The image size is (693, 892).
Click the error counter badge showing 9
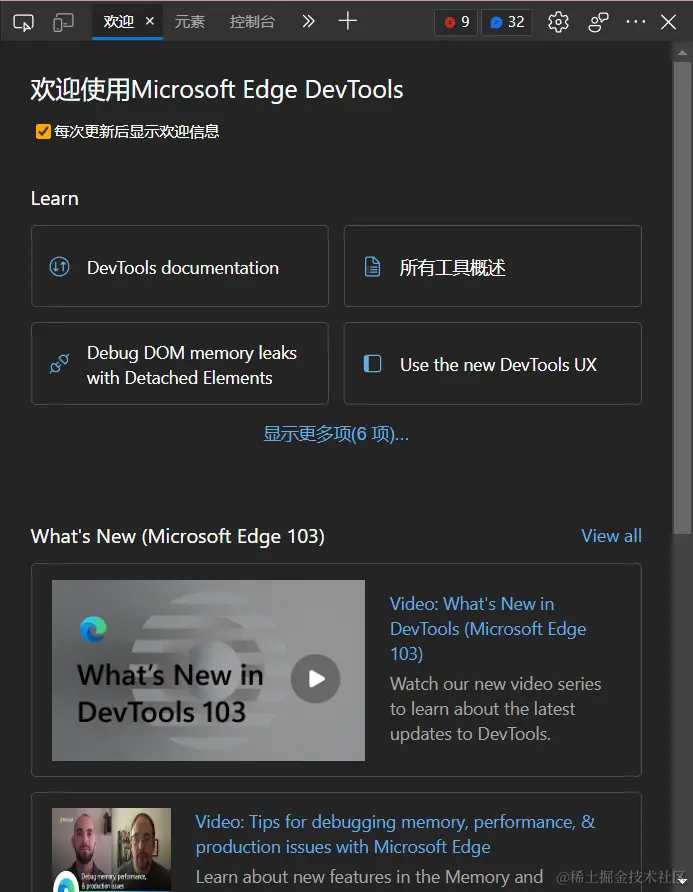455,21
